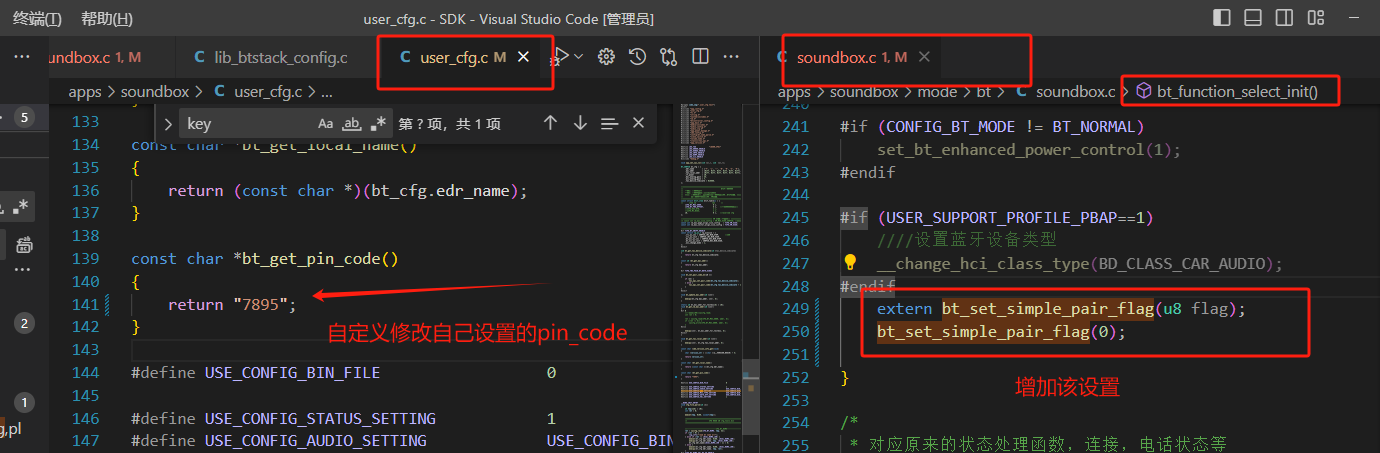
Task: Click USER_SUPPORT_PROFILE_PBAP on line 245
Action: point(1002,217)
